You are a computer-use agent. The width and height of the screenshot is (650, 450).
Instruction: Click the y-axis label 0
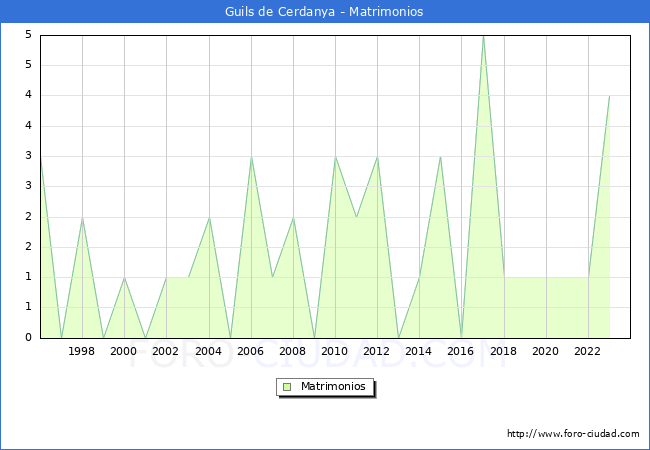coord(28,338)
